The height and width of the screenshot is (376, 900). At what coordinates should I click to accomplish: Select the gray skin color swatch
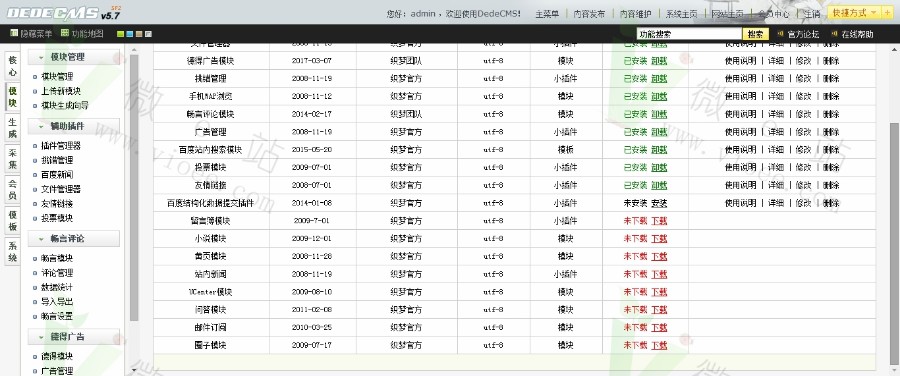pos(148,34)
